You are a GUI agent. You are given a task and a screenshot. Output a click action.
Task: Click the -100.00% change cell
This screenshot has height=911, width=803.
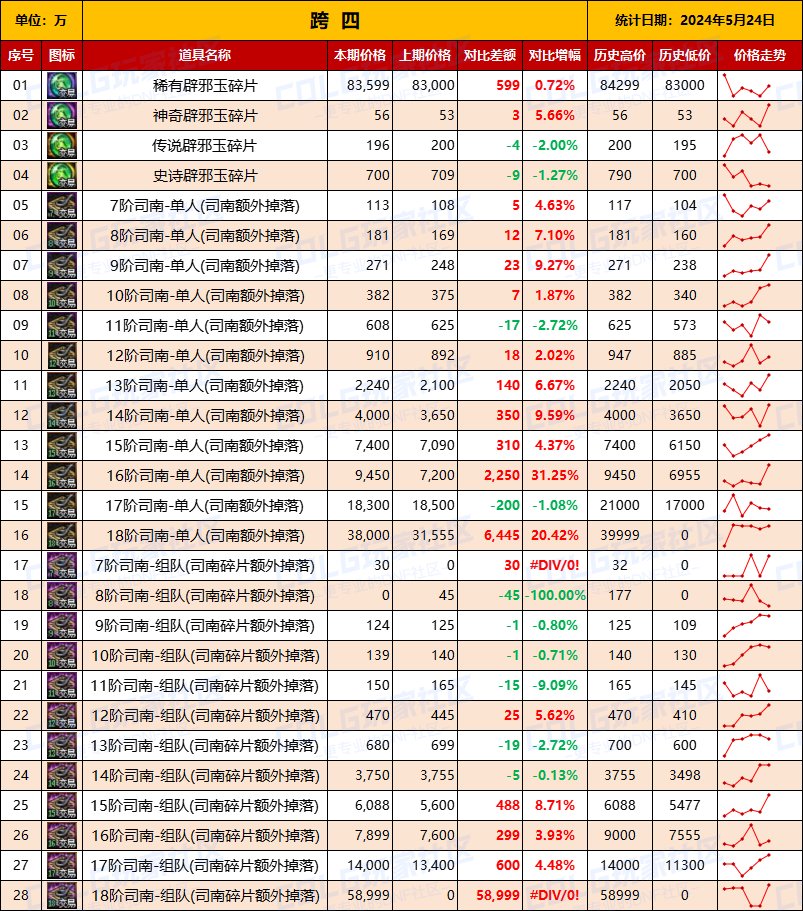coord(555,596)
